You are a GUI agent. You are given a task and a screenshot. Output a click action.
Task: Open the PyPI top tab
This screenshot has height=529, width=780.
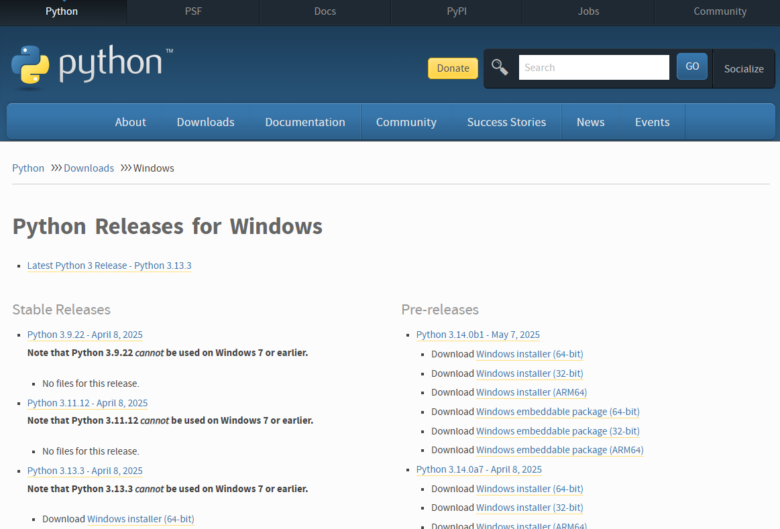(x=457, y=11)
